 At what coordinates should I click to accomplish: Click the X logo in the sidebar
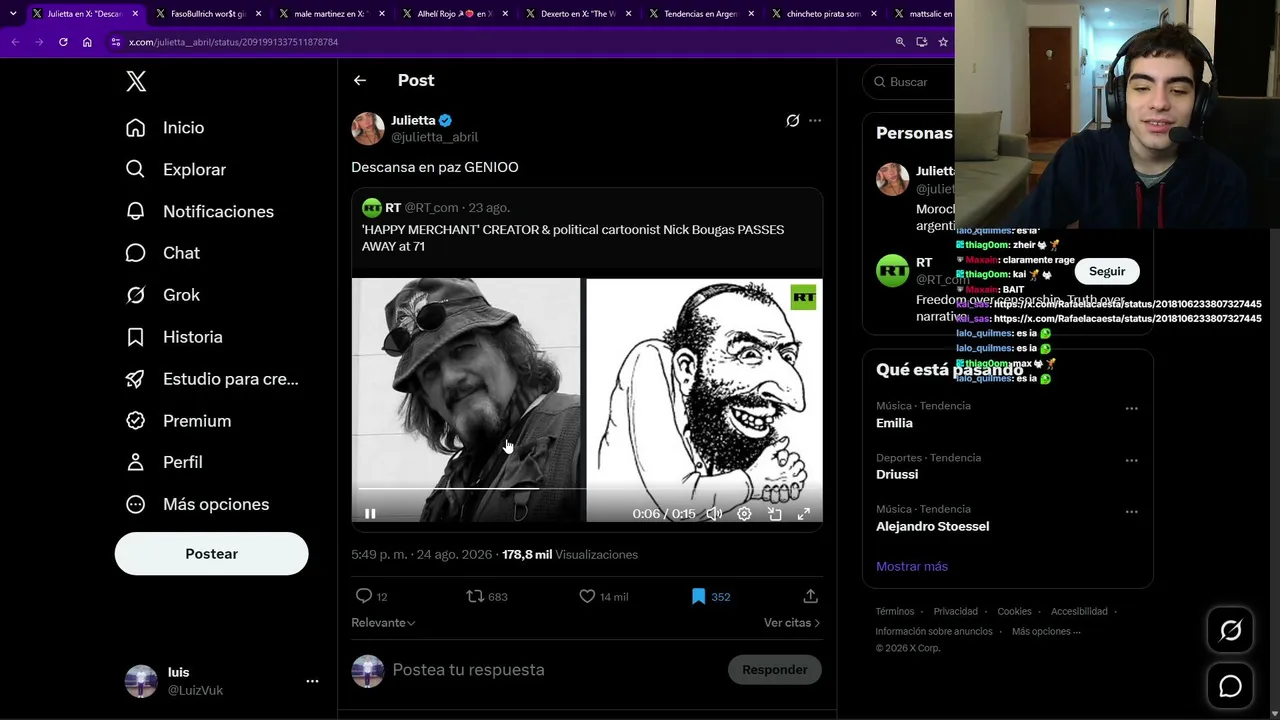click(136, 82)
